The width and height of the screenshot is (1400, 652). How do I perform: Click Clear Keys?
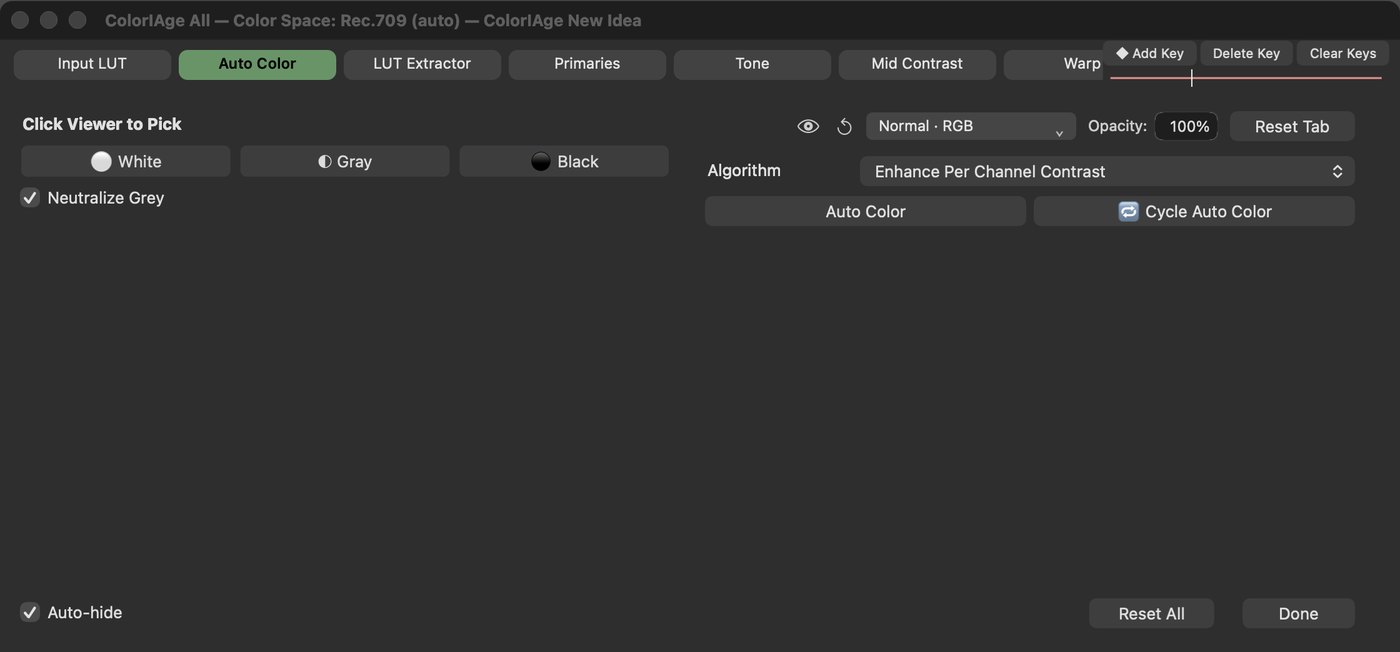pyautogui.click(x=1343, y=53)
